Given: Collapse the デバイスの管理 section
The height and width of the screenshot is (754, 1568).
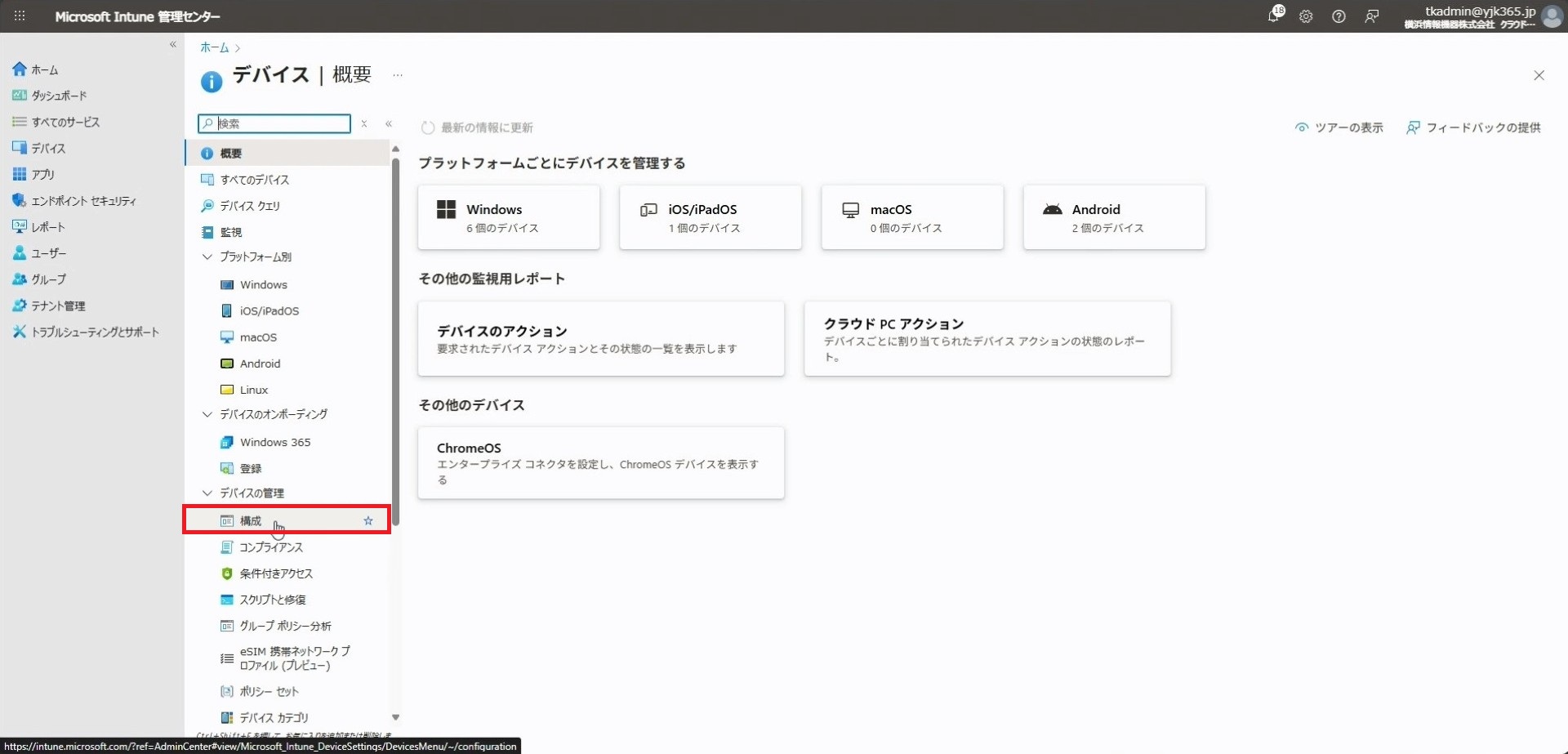Looking at the screenshot, I should pyautogui.click(x=207, y=493).
